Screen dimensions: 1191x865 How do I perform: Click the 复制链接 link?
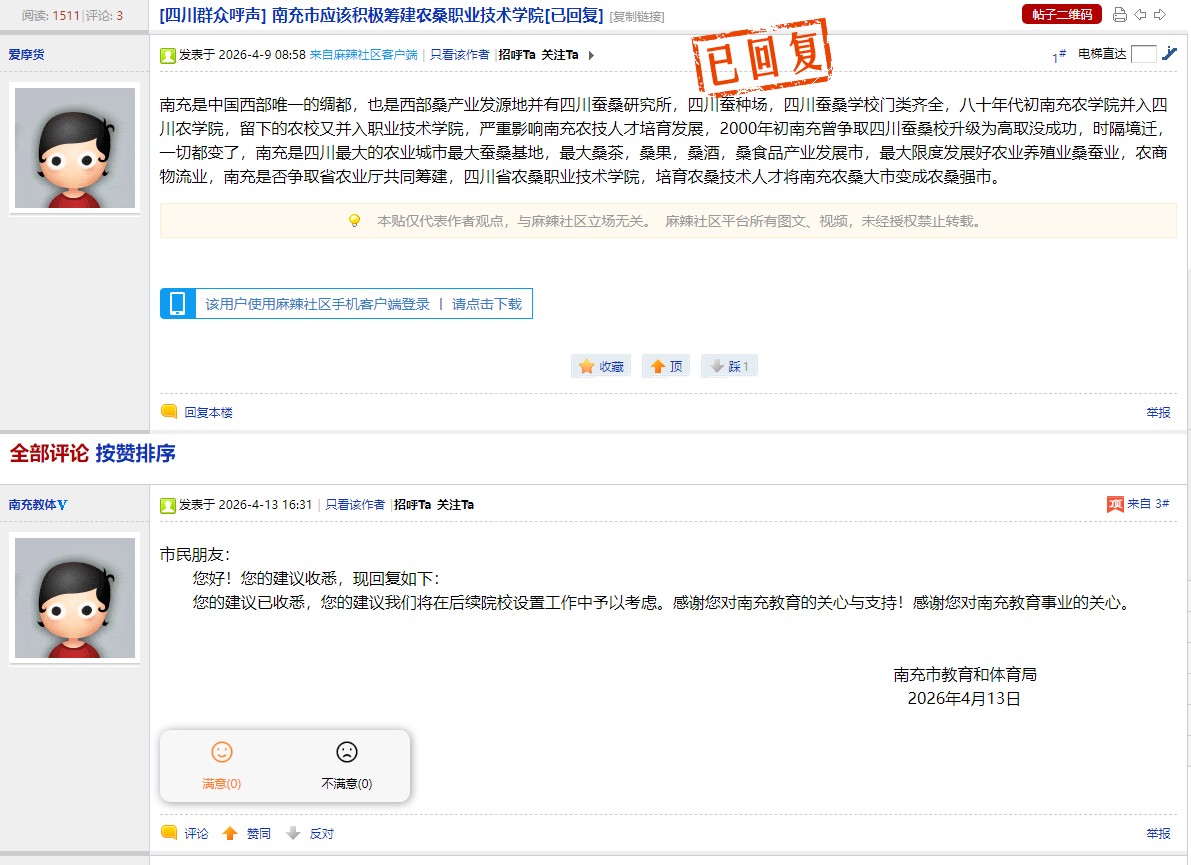coord(637,16)
